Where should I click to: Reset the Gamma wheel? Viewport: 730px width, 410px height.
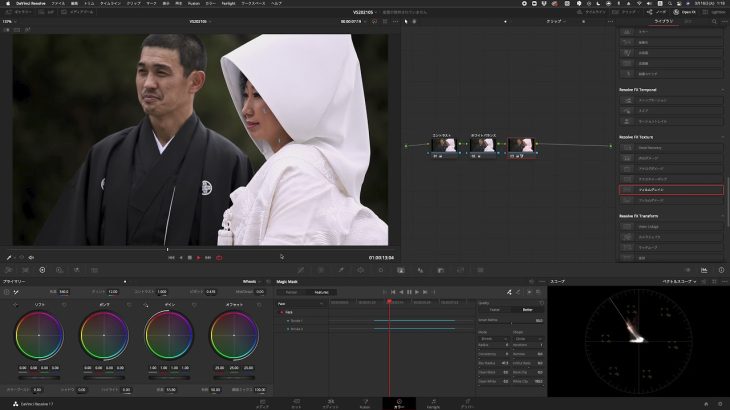129,305
